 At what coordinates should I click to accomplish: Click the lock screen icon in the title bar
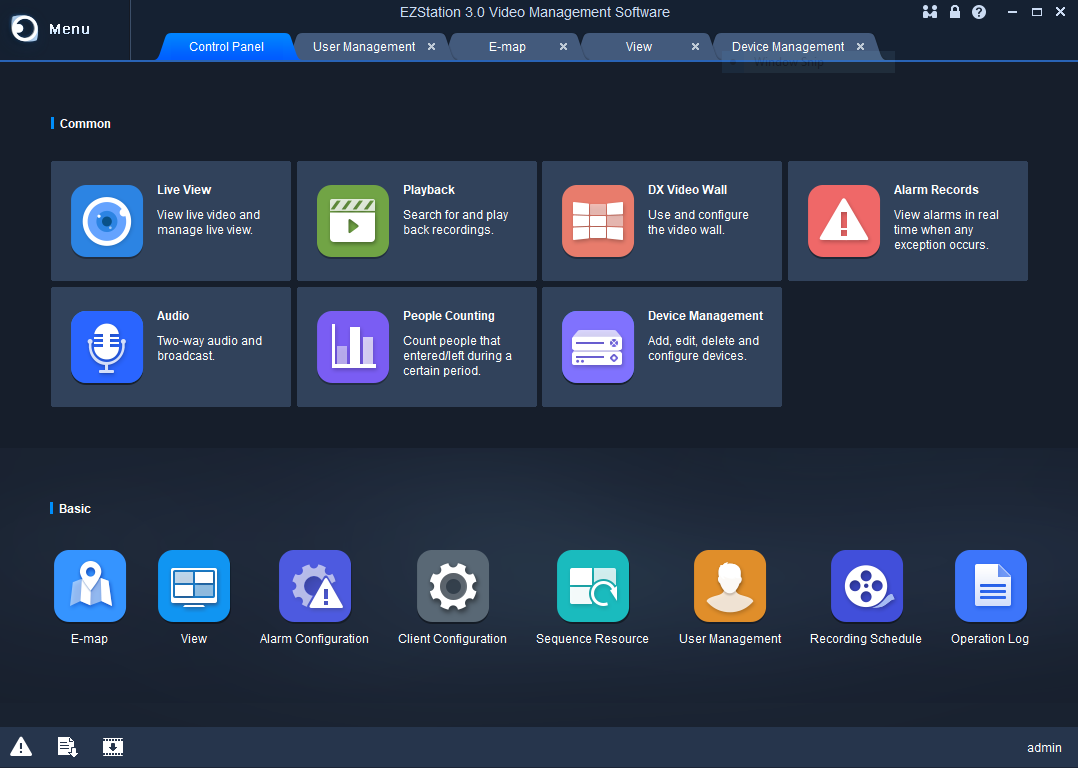[954, 12]
